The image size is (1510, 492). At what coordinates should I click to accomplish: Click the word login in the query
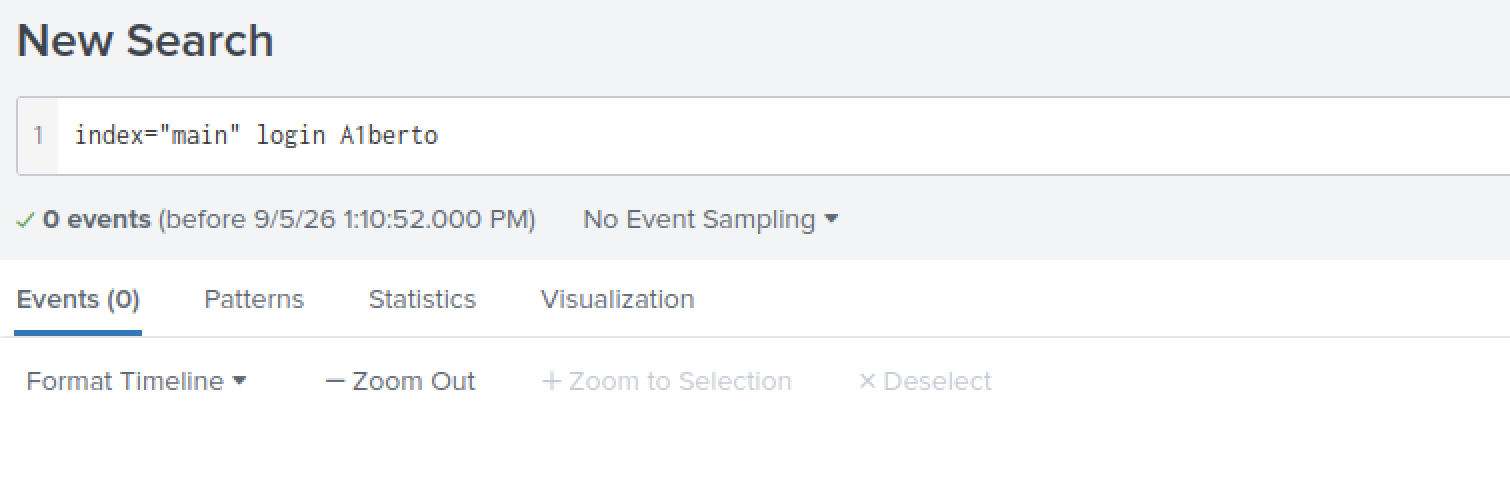click(291, 135)
